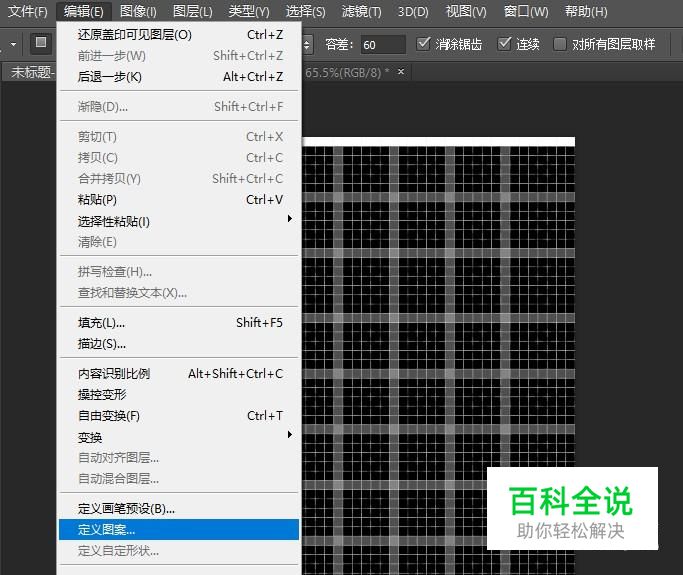683x575 pixels.
Task: Click the new selection mode icon
Action: pos(41,42)
